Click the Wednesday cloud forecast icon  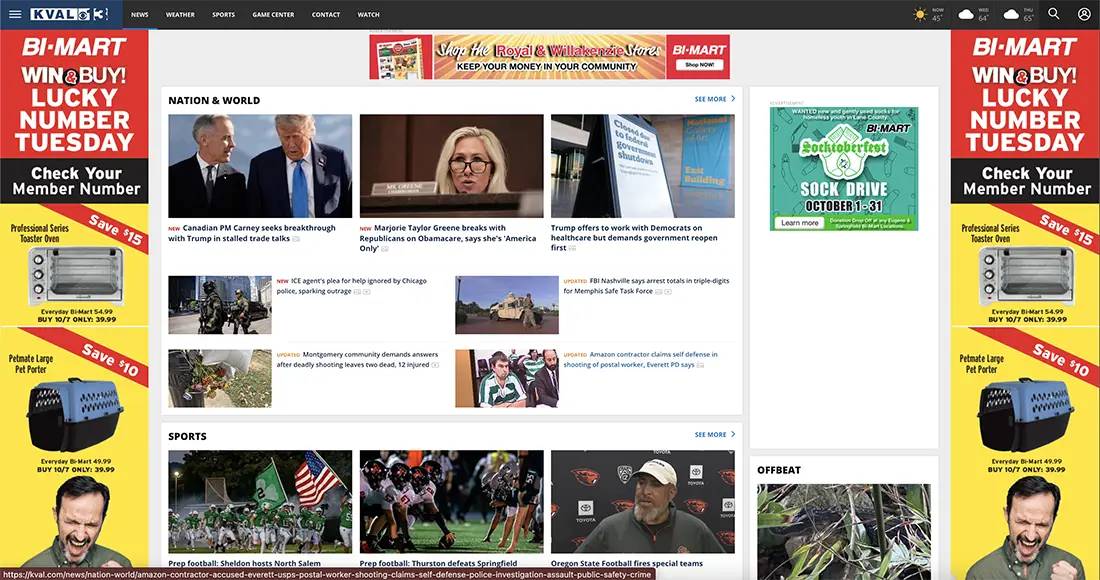966,14
